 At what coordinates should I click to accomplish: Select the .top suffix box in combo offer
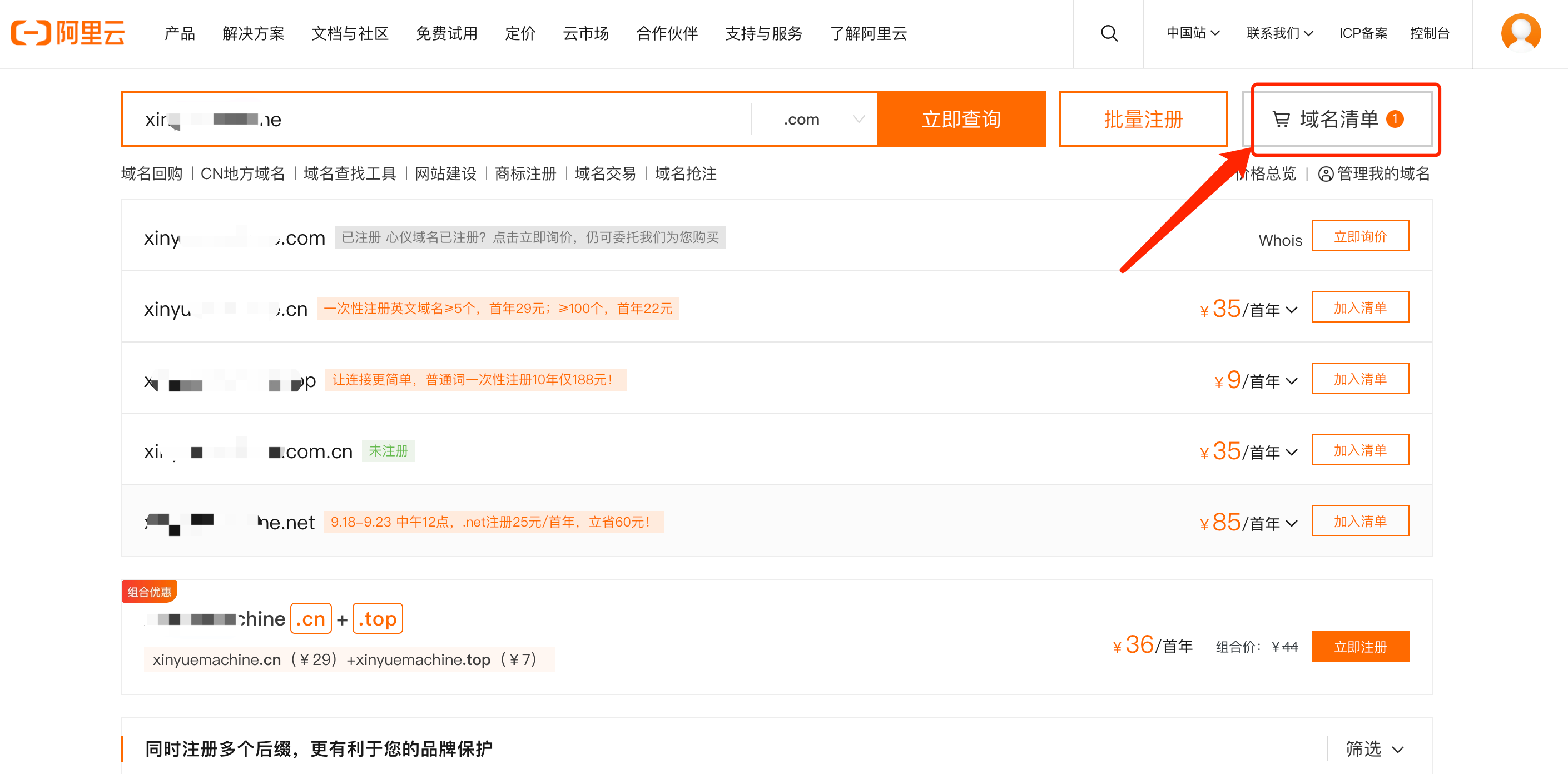pyautogui.click(x=378, y=619)
